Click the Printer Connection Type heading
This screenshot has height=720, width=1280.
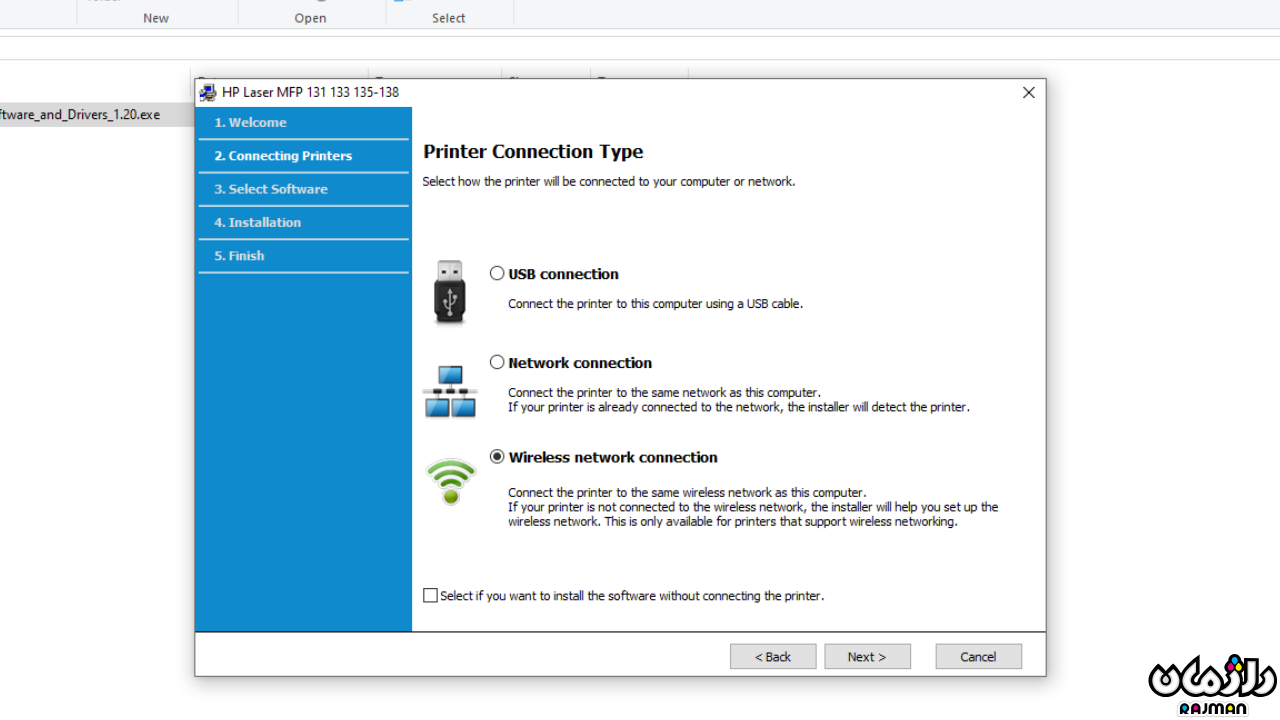533,152
